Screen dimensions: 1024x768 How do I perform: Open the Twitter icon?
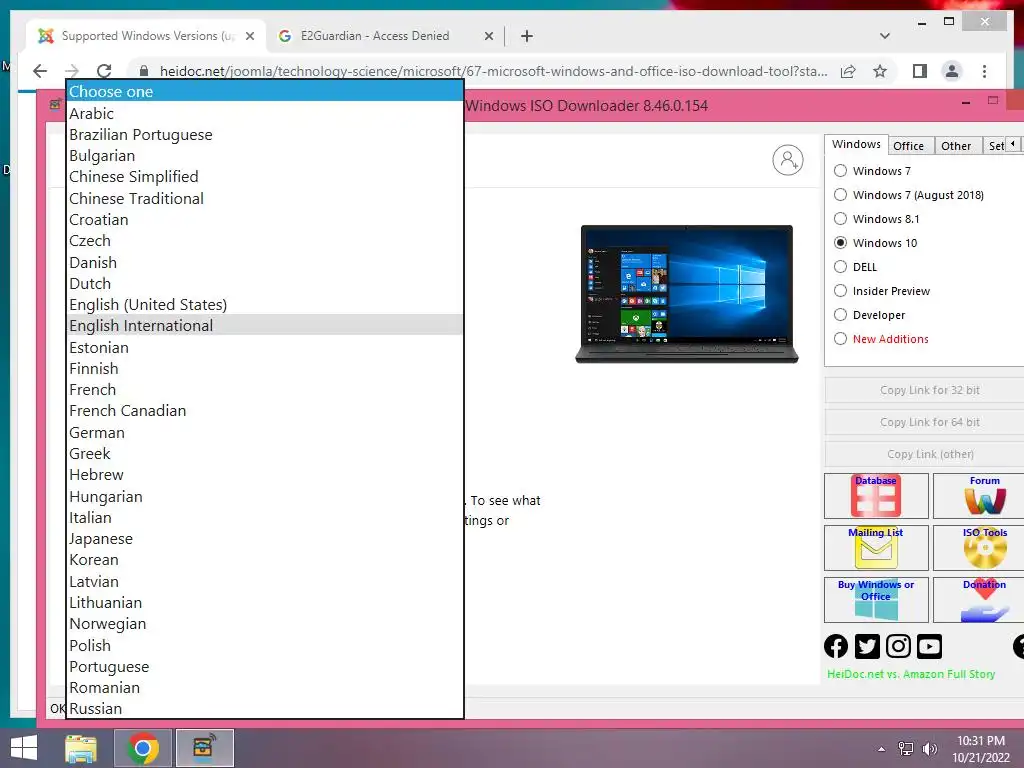867,647
